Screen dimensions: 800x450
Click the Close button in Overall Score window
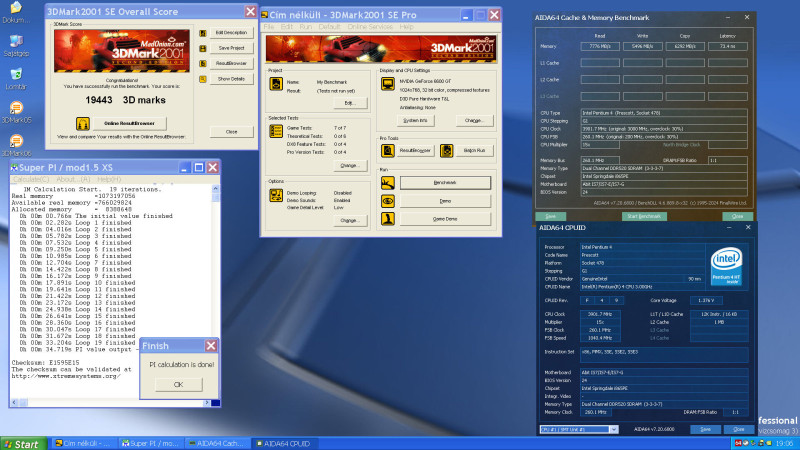click(232, 132)
